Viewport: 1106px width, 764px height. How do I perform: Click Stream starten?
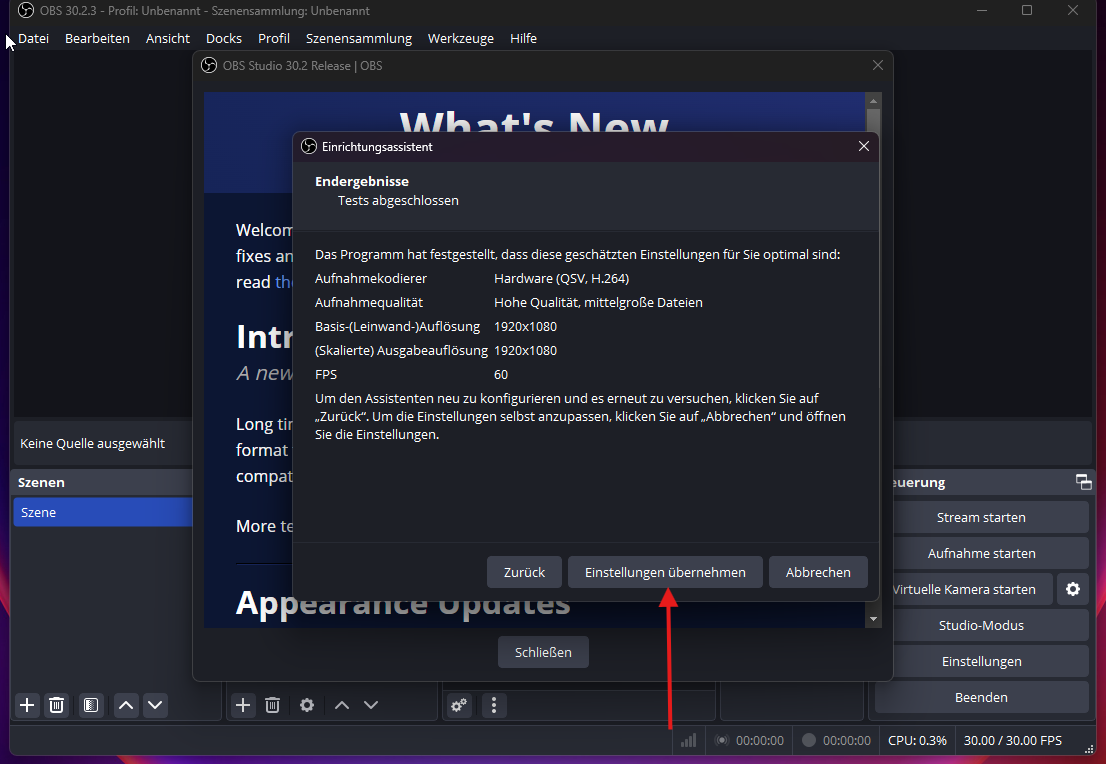point(981,517)
